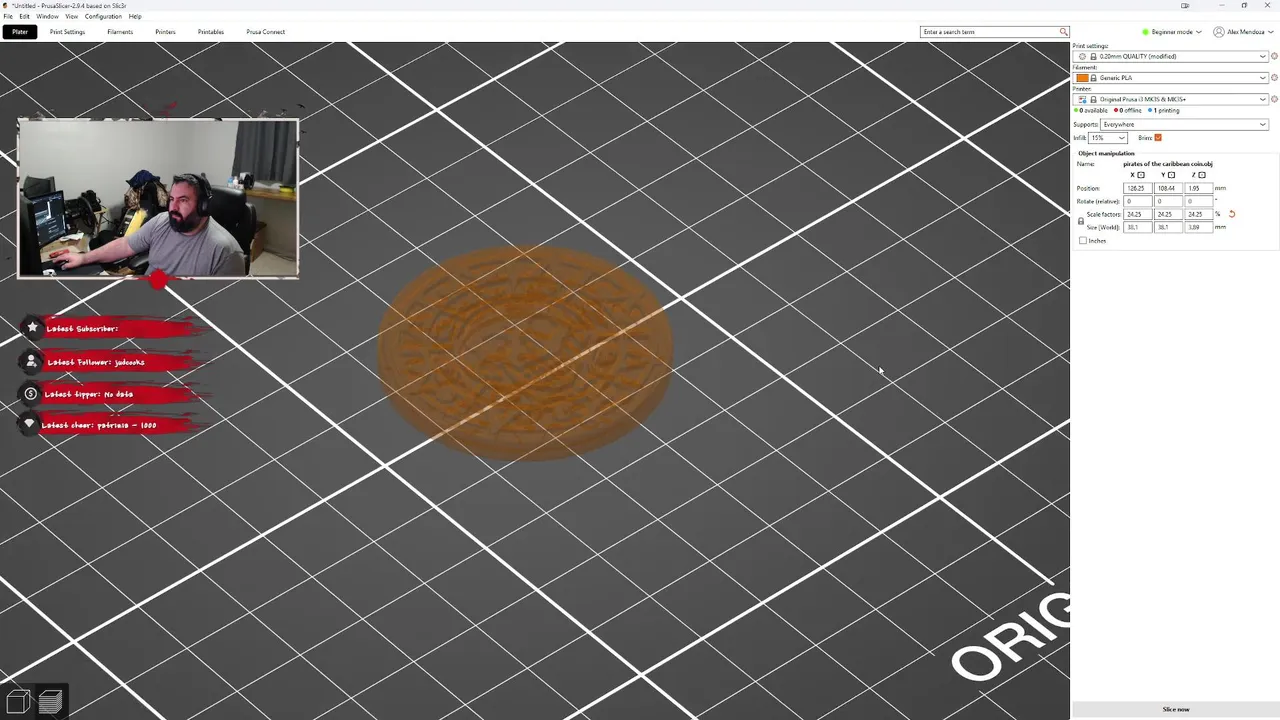Open the Help menu
Viewport: 1280px width, 720px height.
coord(135,16)
